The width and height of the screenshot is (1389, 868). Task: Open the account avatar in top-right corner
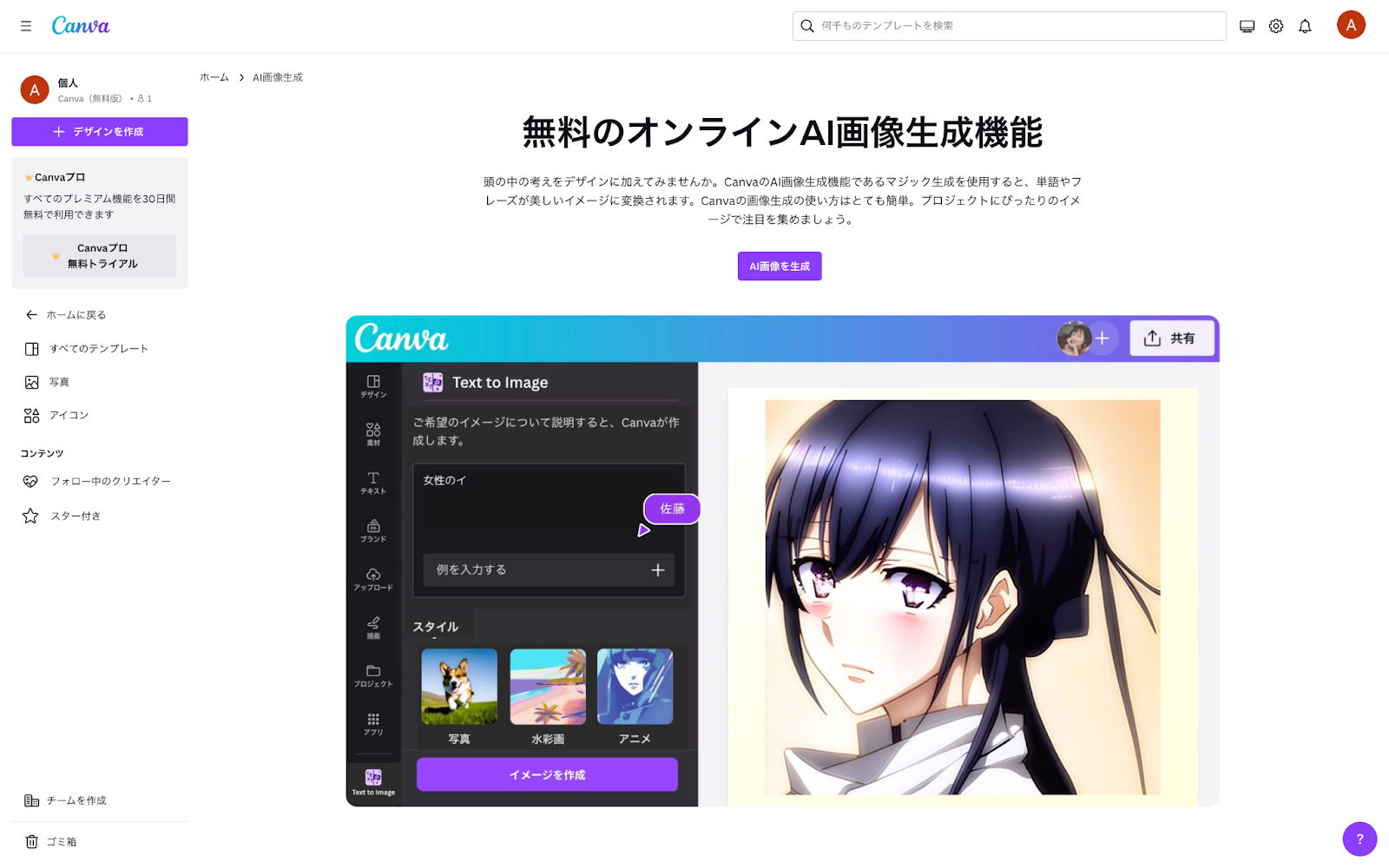tap(1351, 25)
